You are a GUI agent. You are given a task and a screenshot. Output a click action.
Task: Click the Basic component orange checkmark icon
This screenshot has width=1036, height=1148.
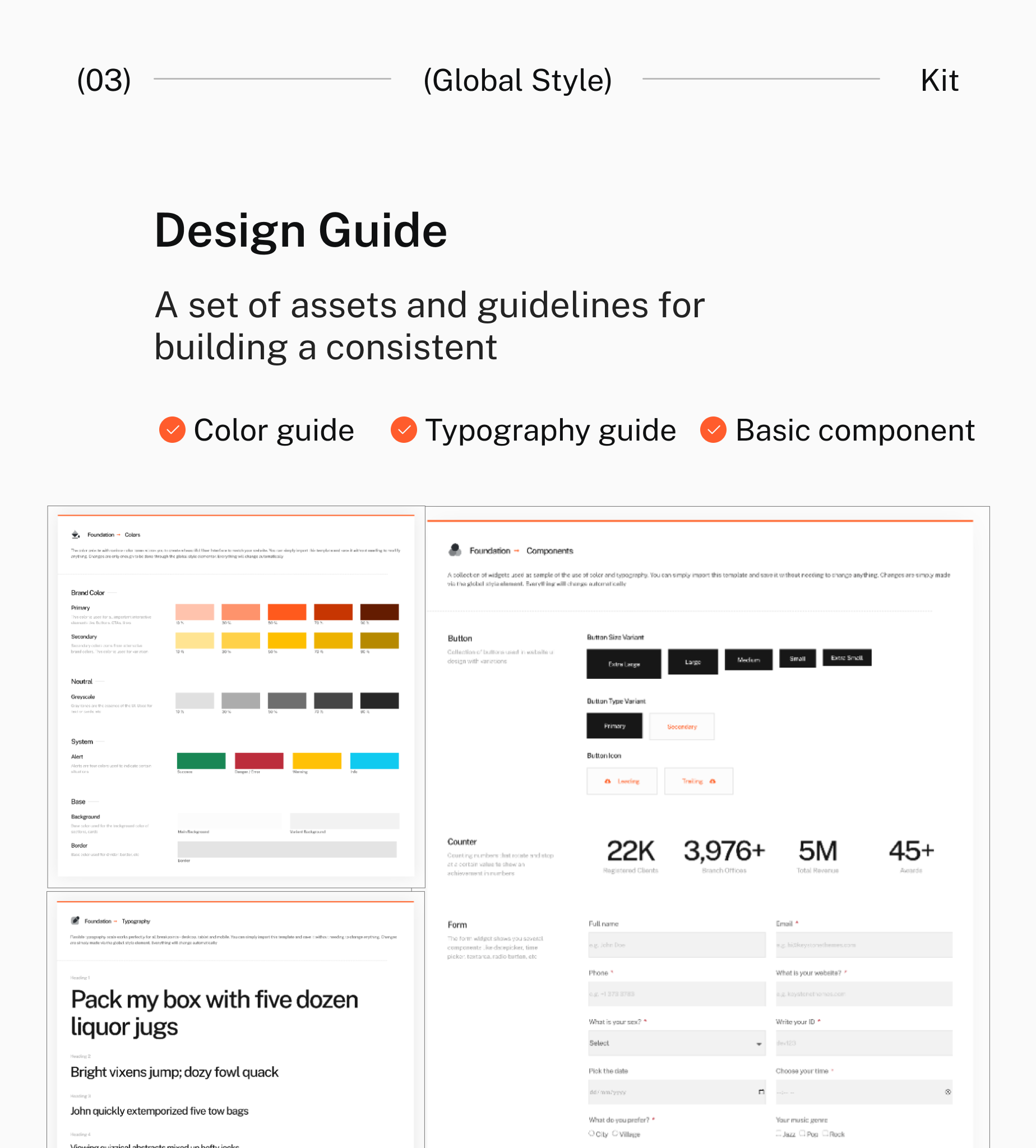pos(713,430)
